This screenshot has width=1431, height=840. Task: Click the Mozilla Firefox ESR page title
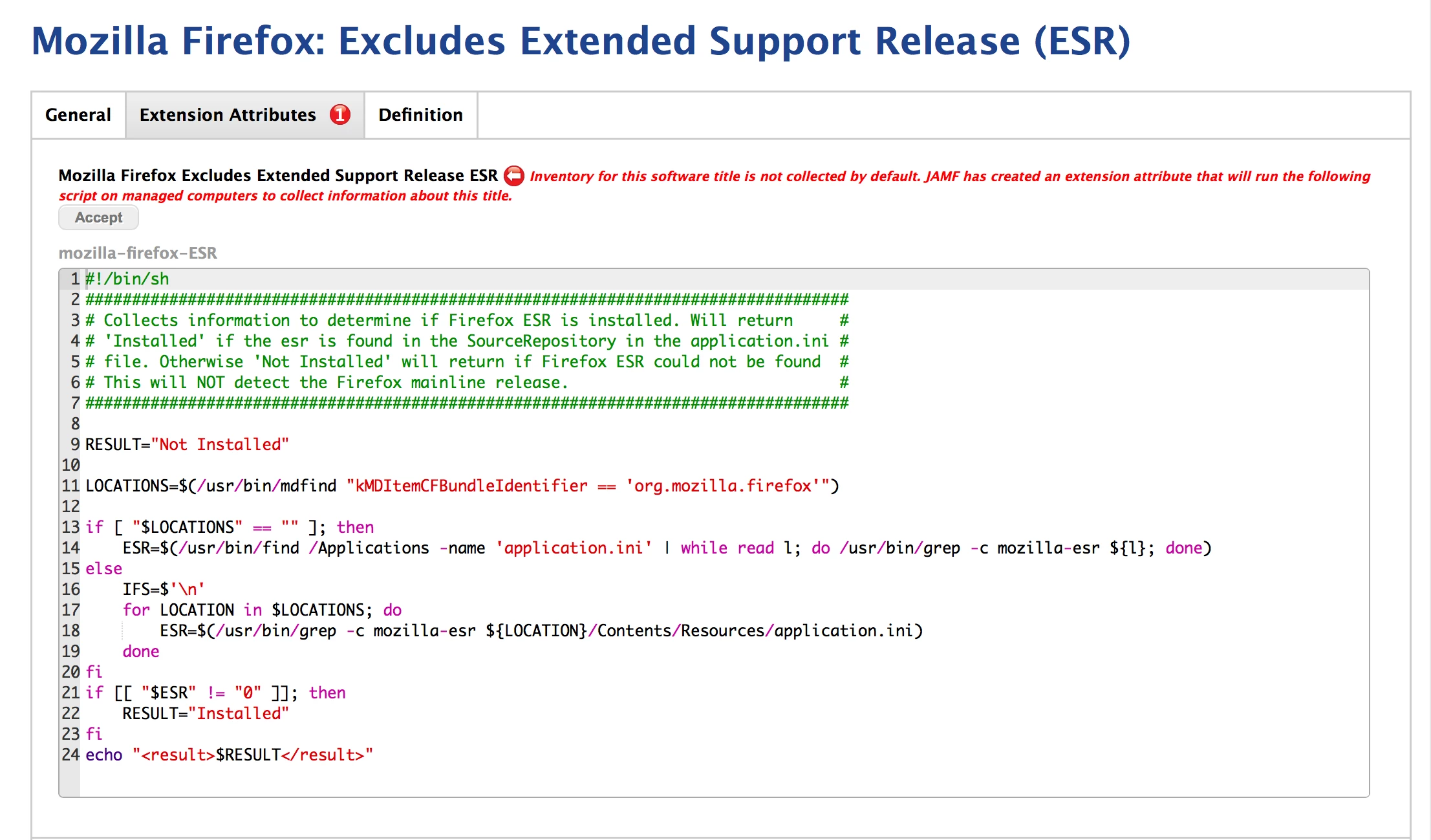[580, 41]
